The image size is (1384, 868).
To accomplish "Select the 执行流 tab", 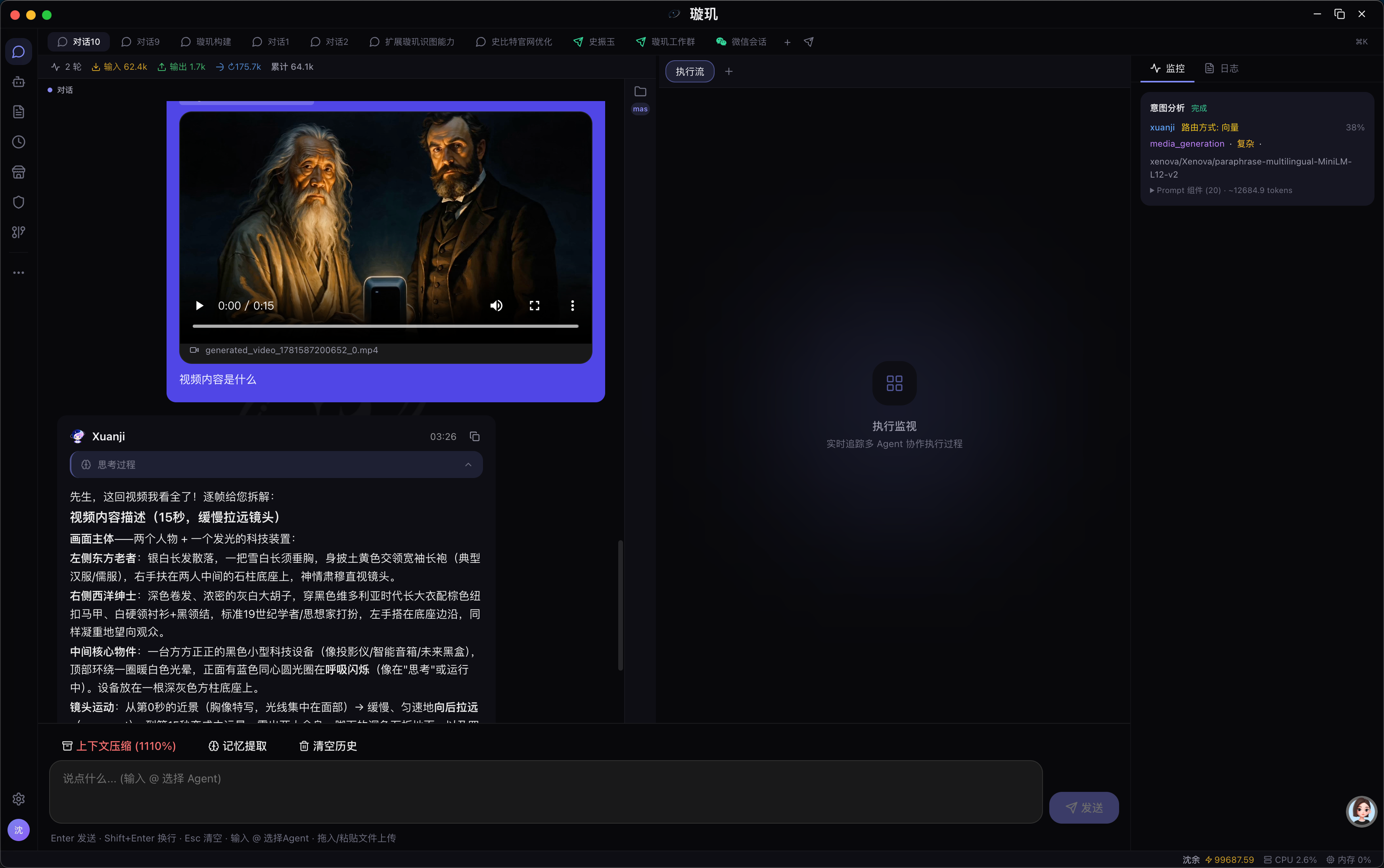I will point(690,71).
